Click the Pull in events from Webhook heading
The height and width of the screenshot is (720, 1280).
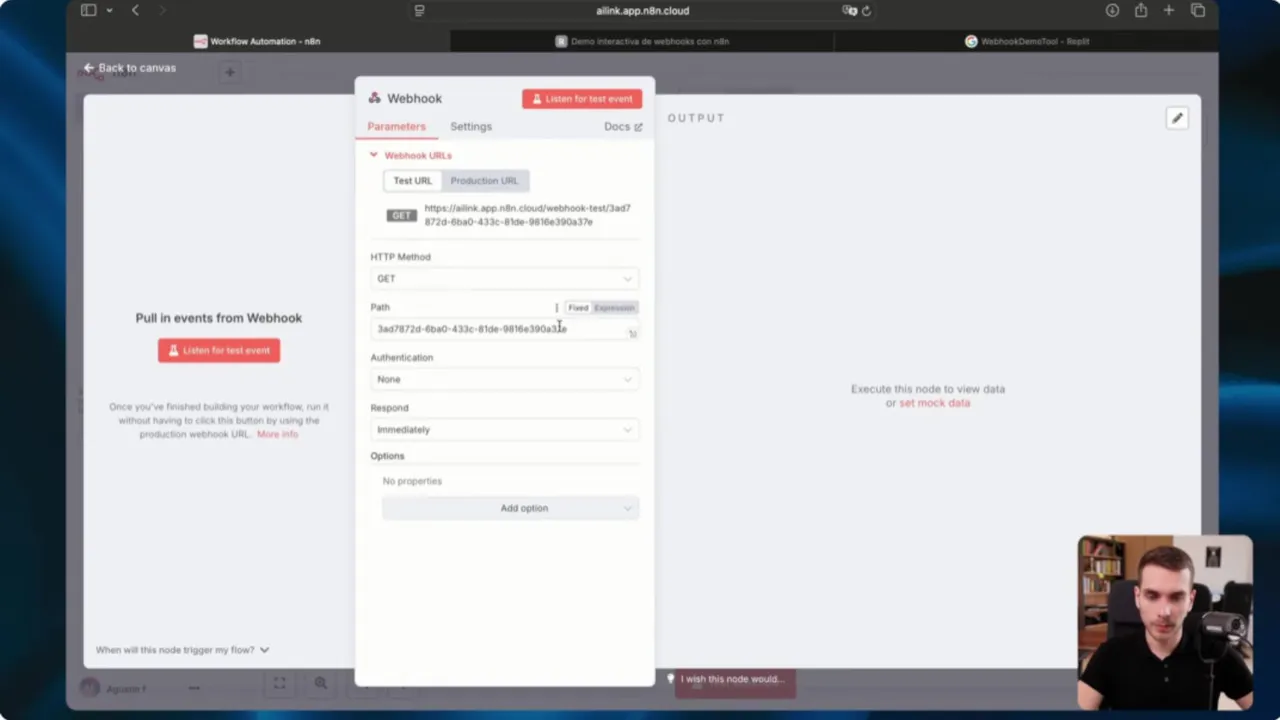point(219,318)
